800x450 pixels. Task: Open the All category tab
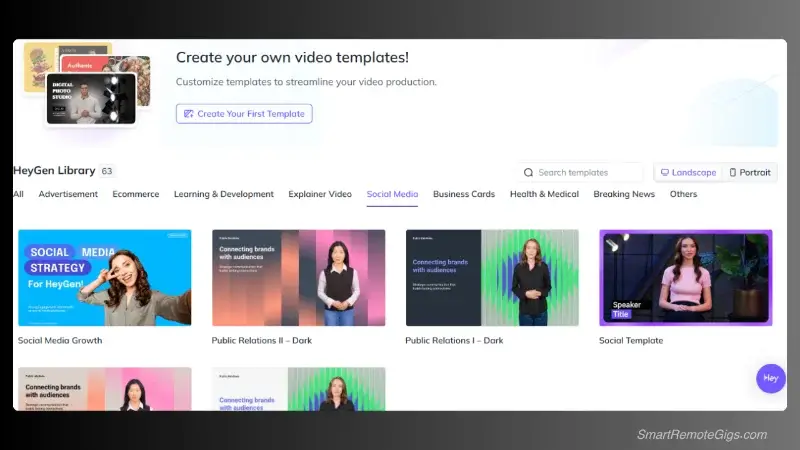(x=18, y=194)
